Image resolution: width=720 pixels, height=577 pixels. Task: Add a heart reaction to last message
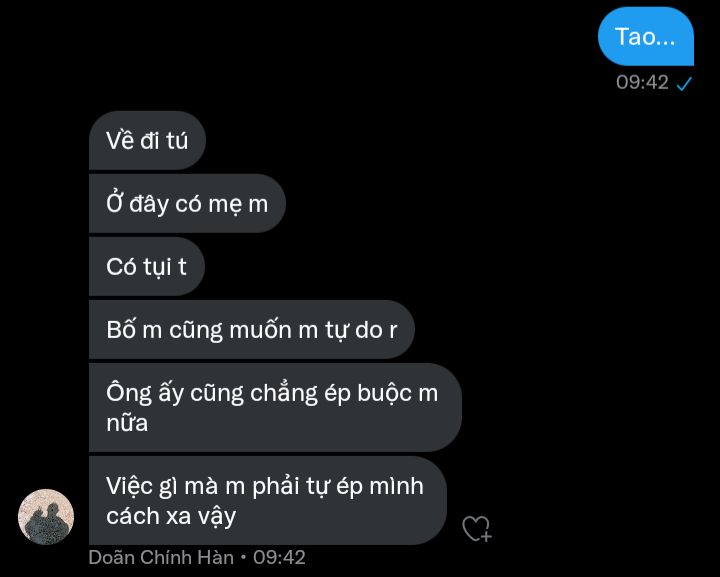[x=477, y=528]
